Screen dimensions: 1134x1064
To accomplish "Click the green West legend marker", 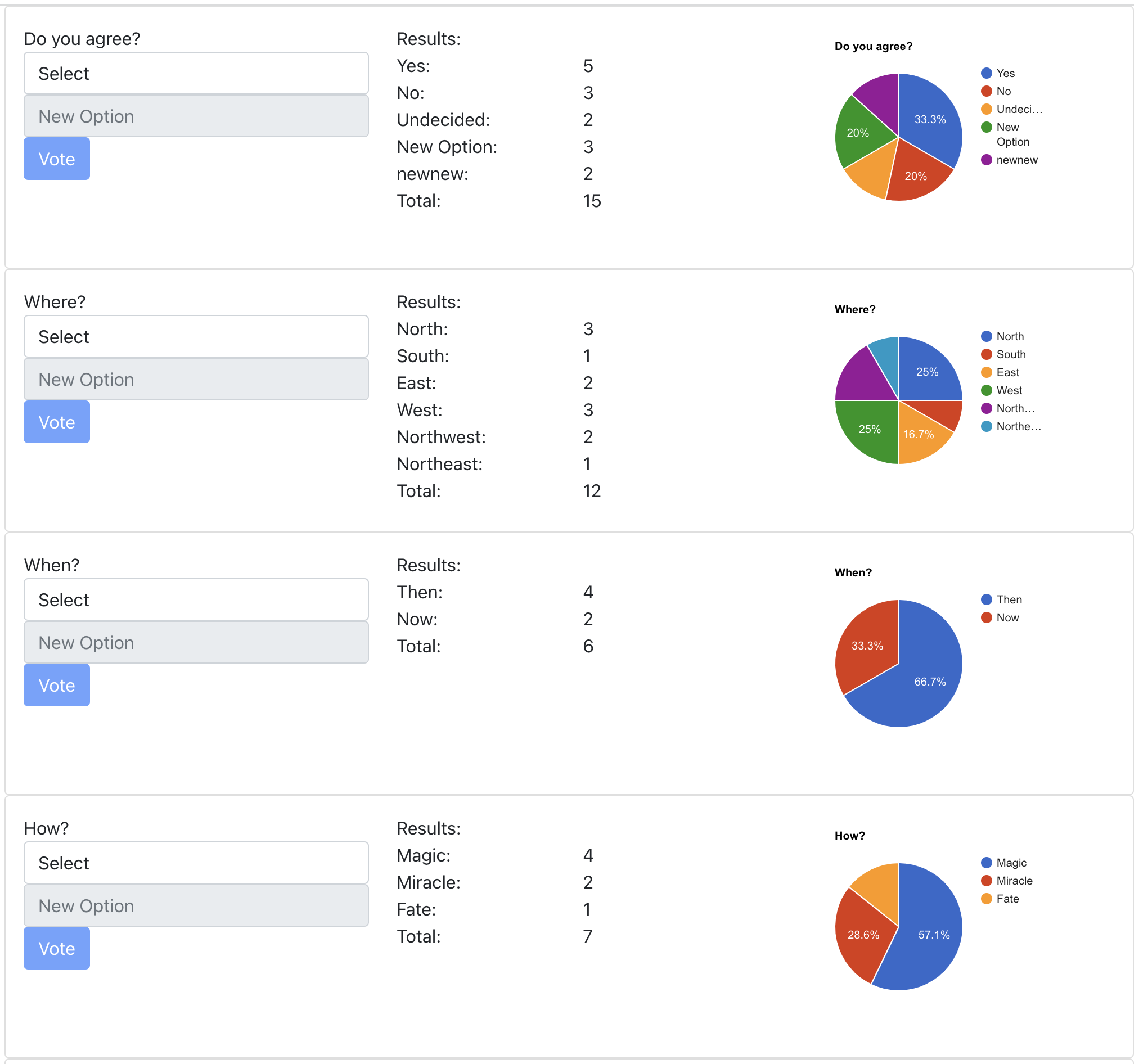I will (x=986, y=391).
